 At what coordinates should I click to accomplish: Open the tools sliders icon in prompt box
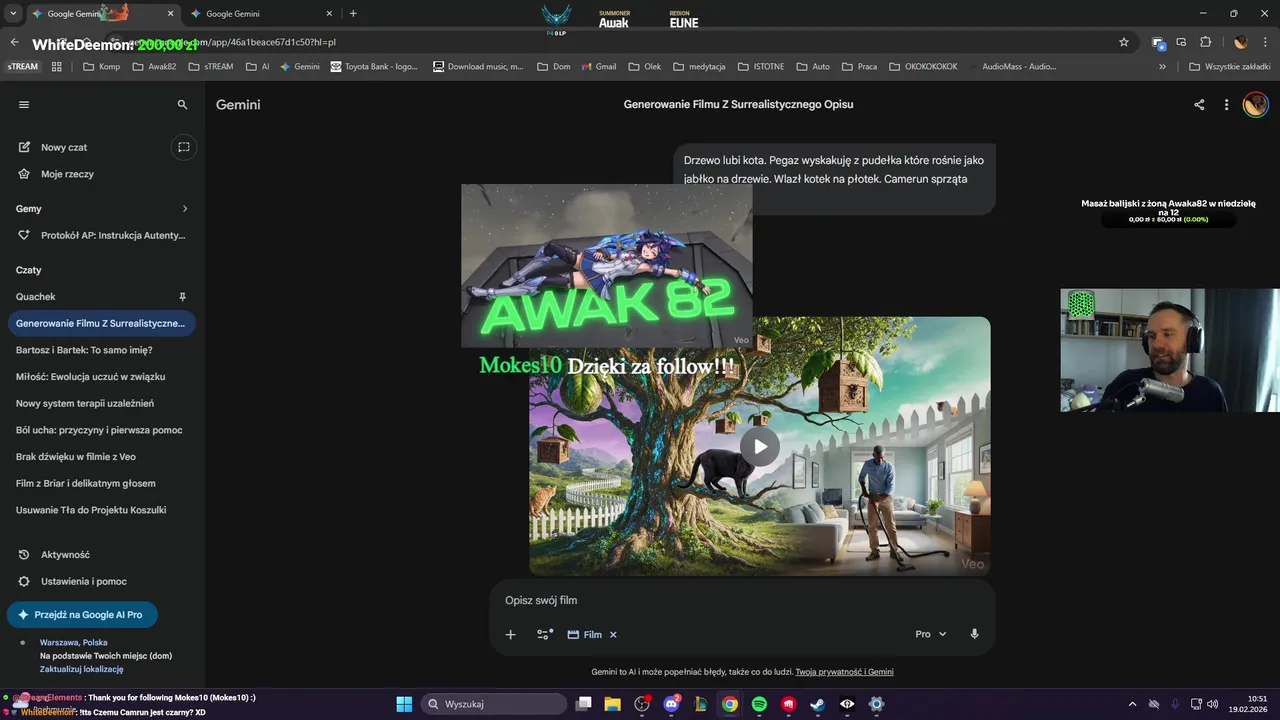544,634
